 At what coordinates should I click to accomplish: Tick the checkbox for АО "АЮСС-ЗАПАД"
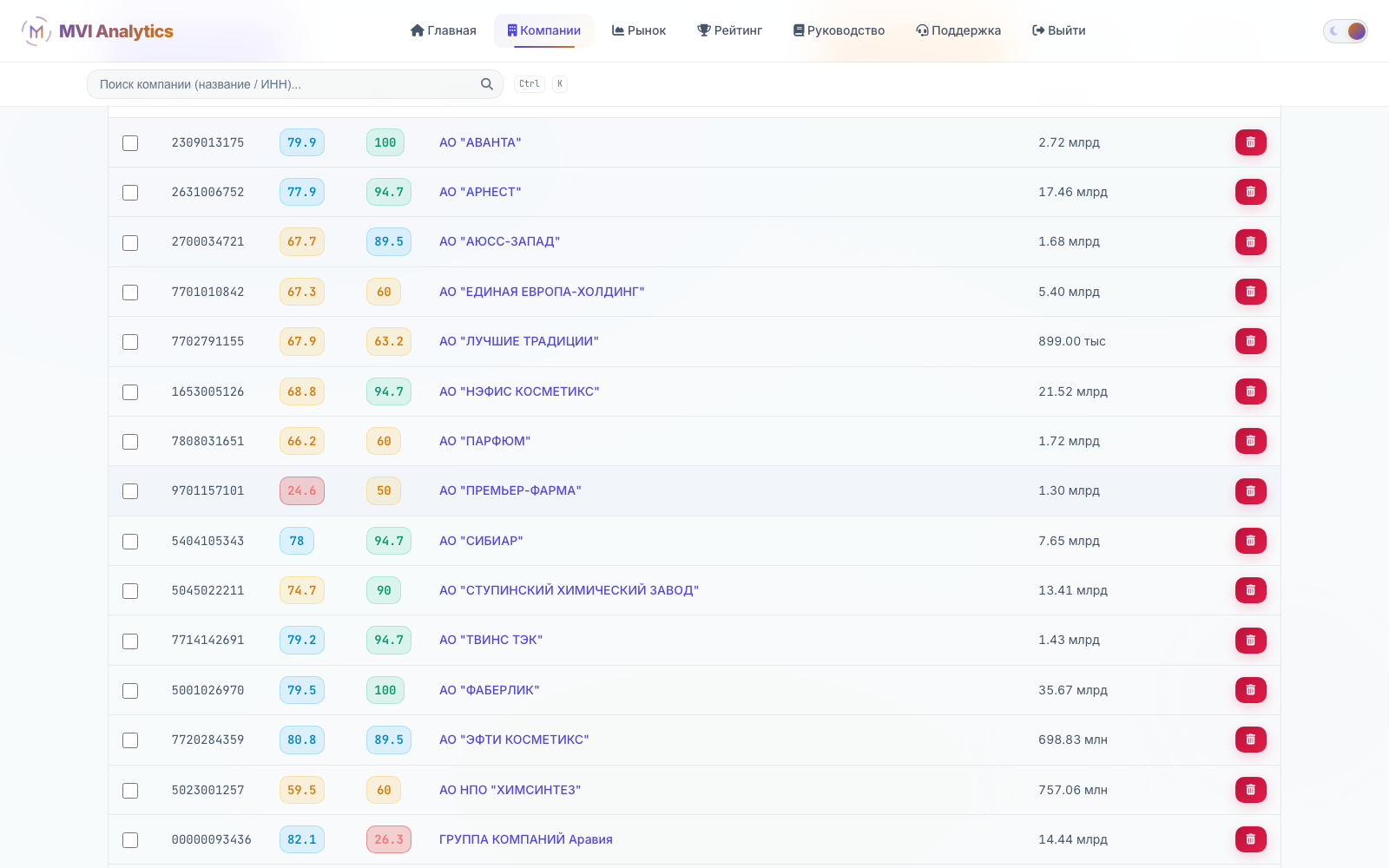[x=130, y=243]
